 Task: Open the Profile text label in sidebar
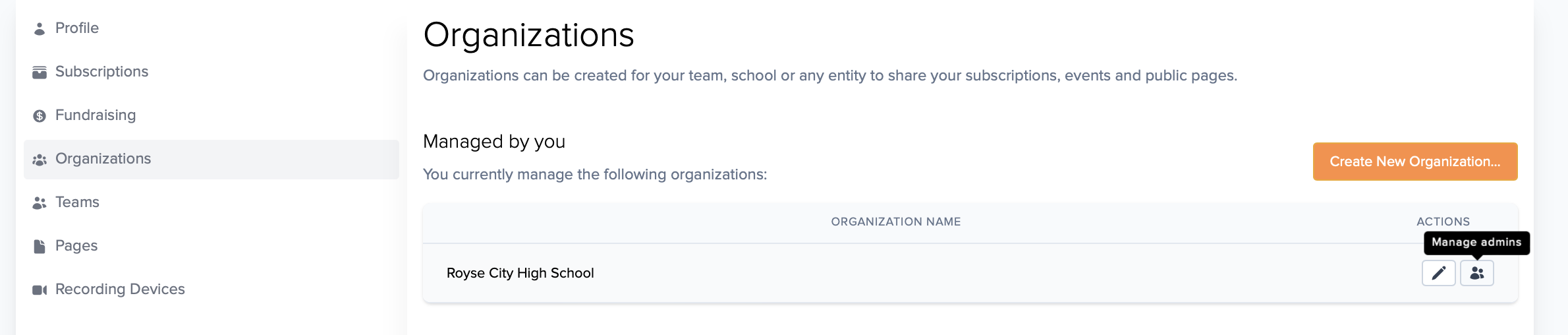tap(77, 28)
